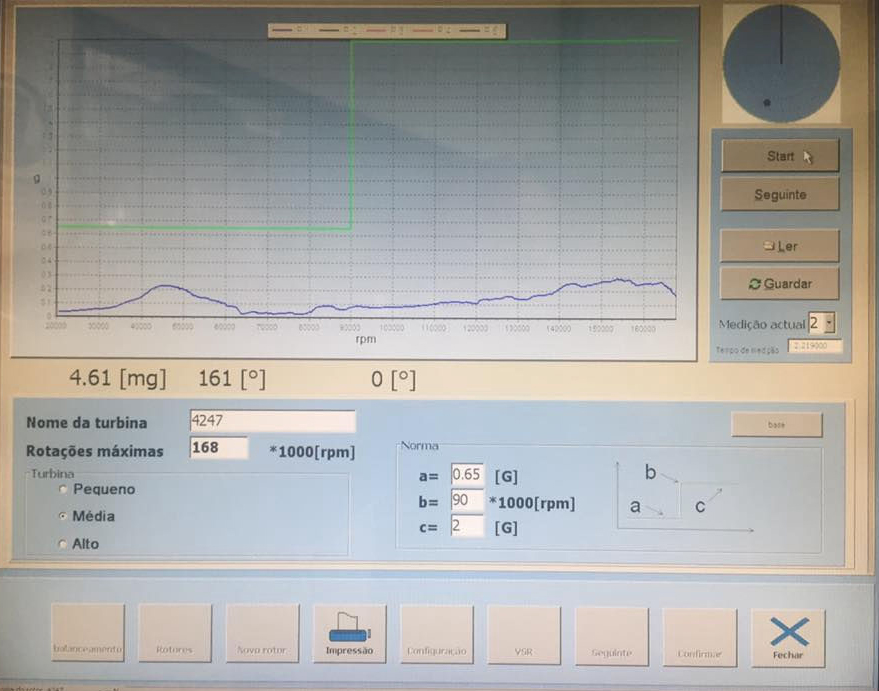
Task: Click the Seguinte button below Start
Action: click(780, 194)
